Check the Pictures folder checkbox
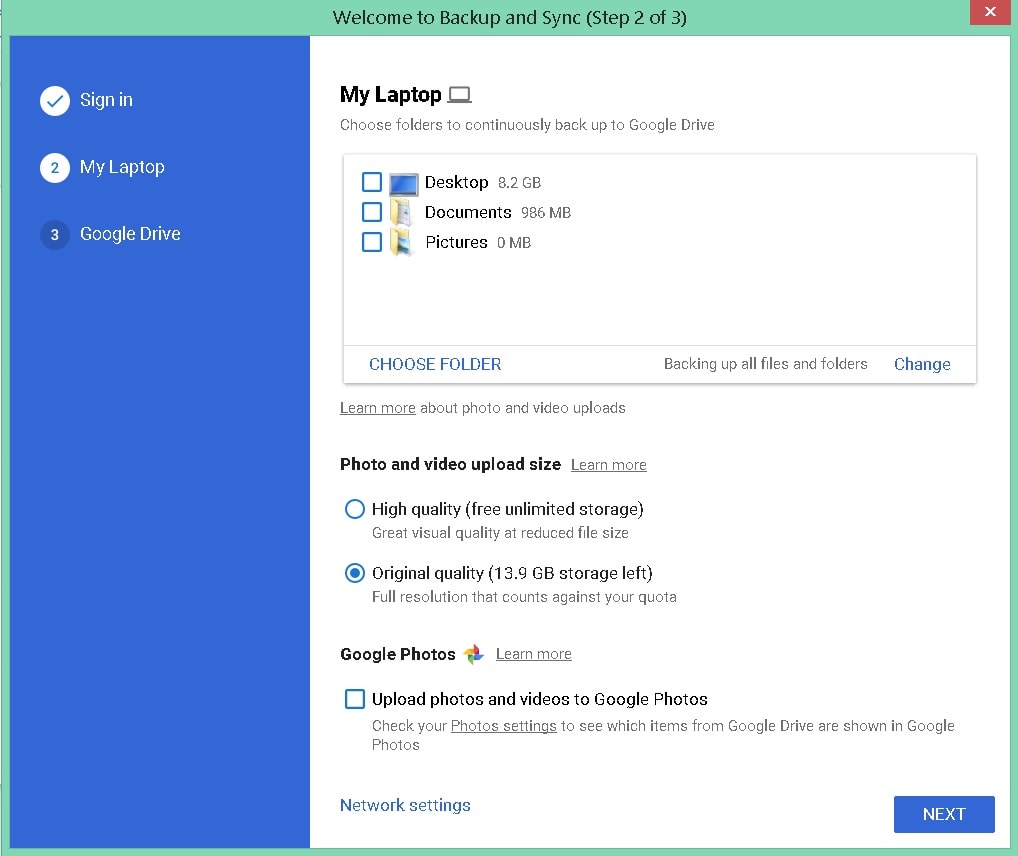The width and height of the screenshot is (1018, 856). click(x=372, y=242)
